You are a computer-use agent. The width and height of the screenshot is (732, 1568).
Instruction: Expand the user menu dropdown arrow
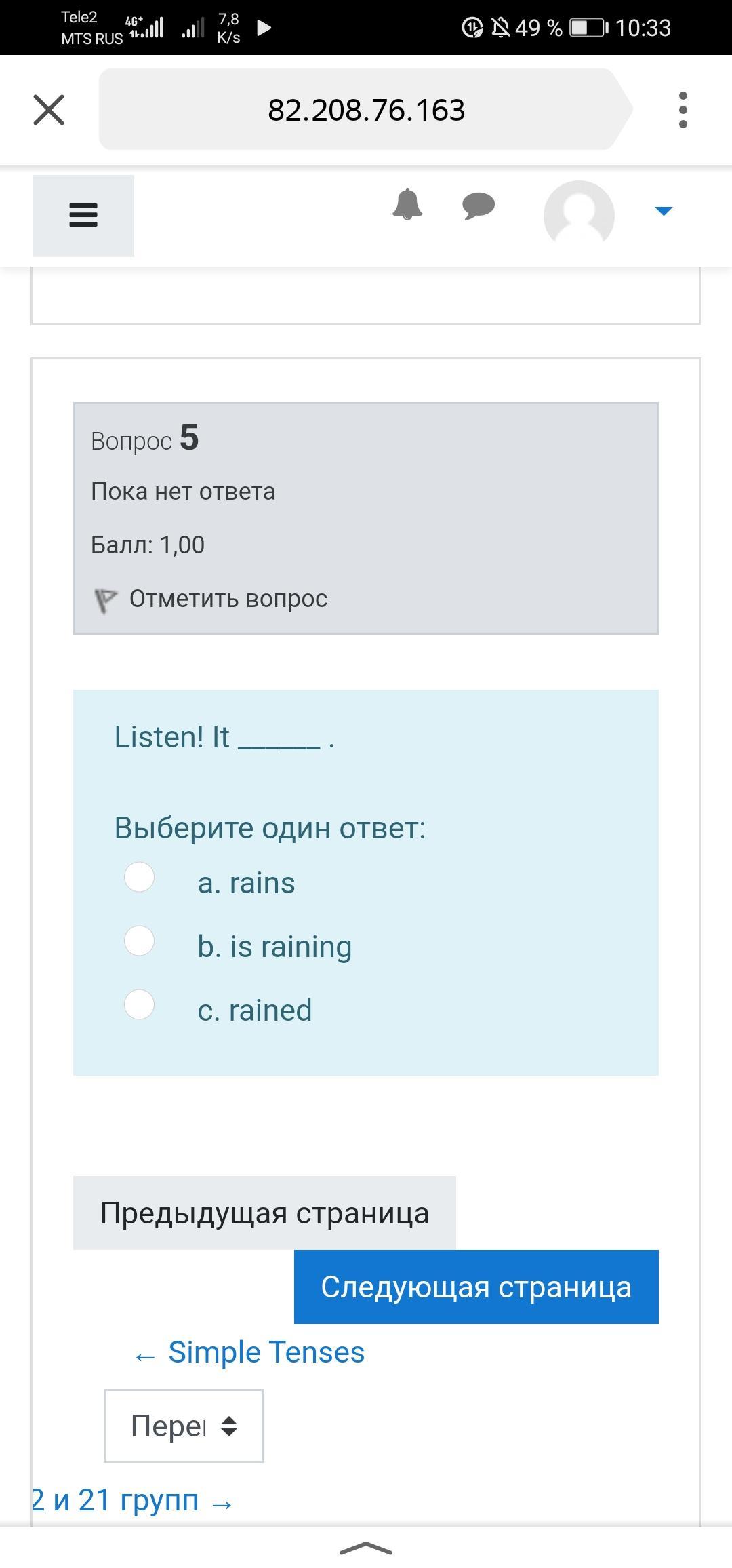664,211
